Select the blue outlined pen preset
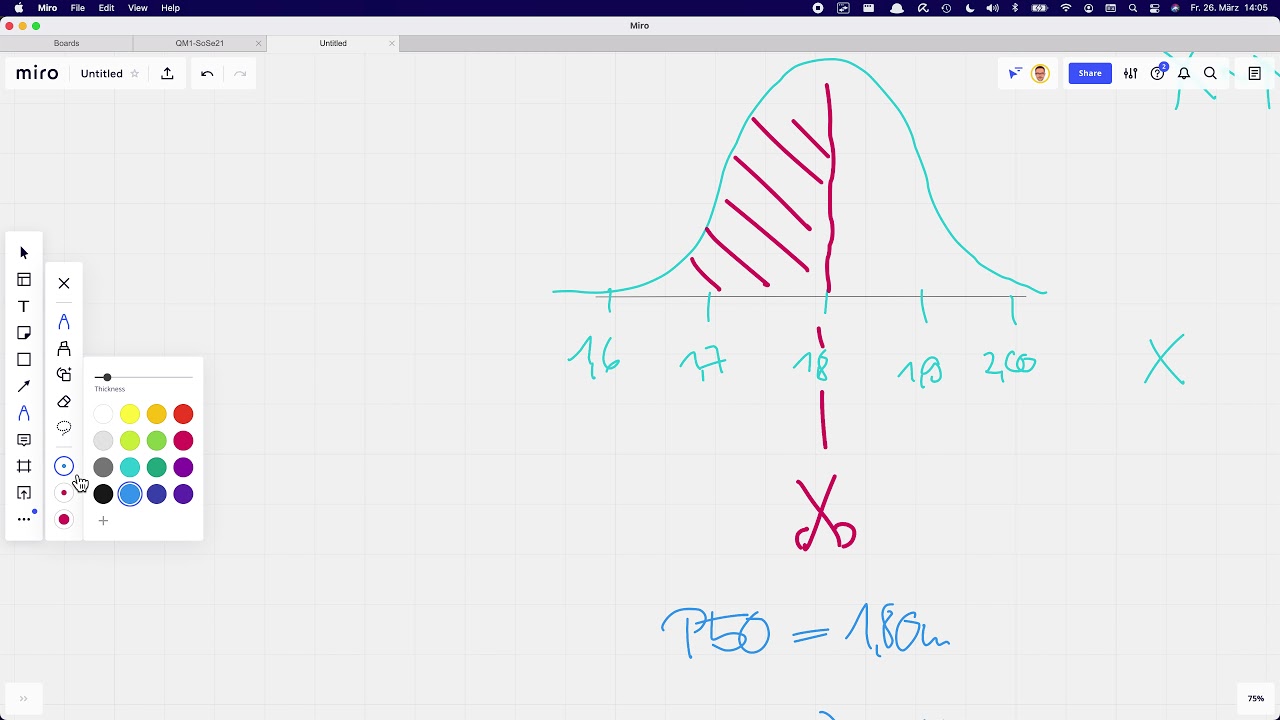The height and width of the screenshot is (720, 1280). click(64, 466)
